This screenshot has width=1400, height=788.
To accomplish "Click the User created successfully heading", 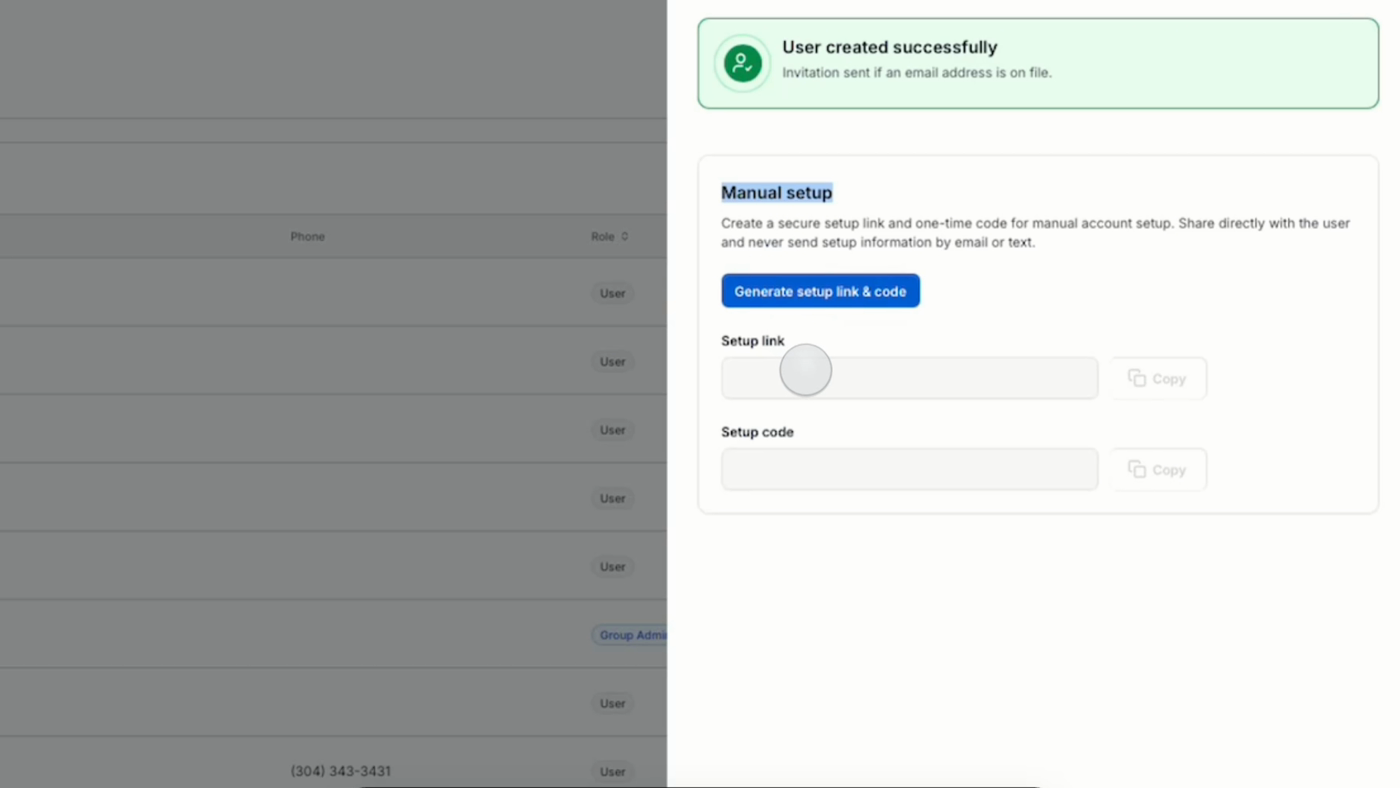I will [890, 47].
